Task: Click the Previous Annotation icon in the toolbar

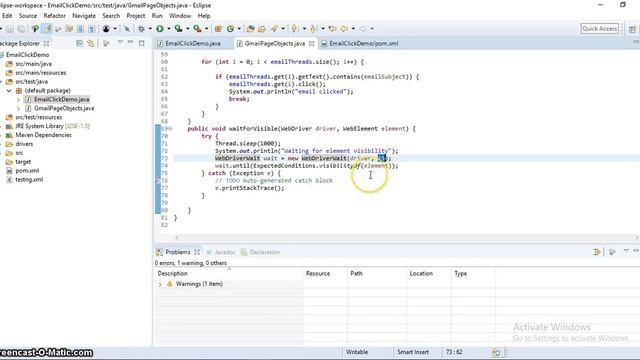Action: point(313,29)
